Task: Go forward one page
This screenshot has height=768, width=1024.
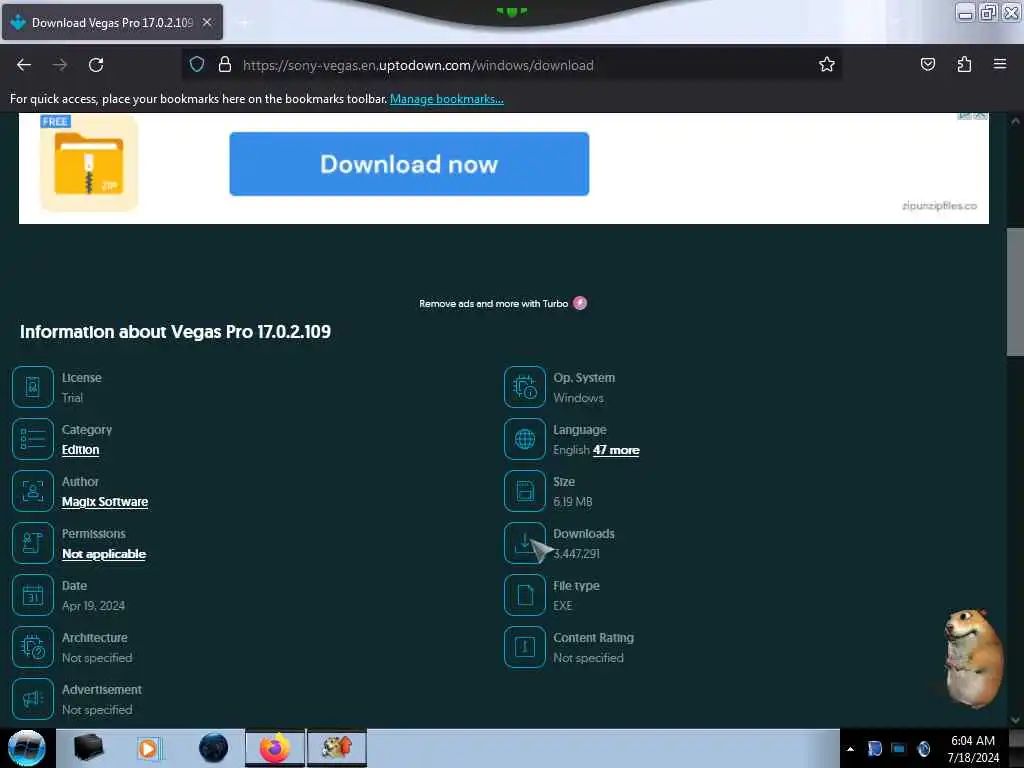Action: 60,65
